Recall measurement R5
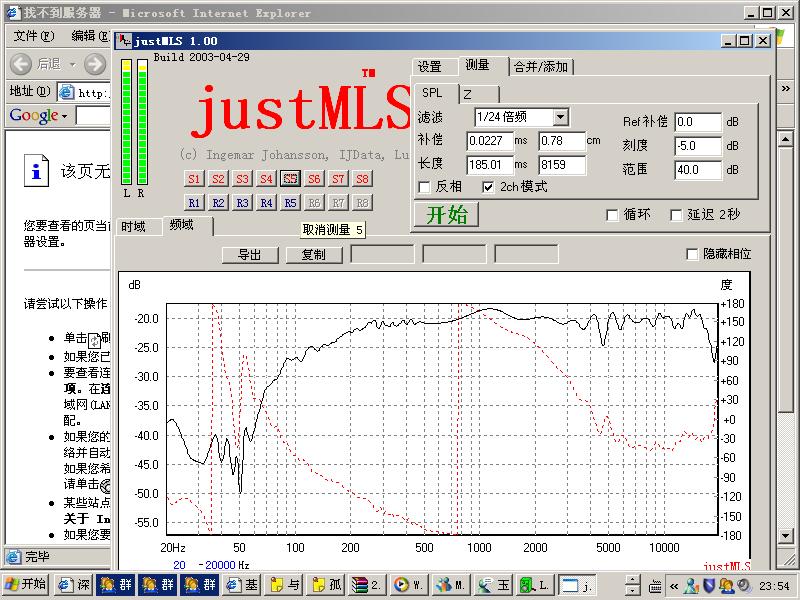 click(290, 203)
